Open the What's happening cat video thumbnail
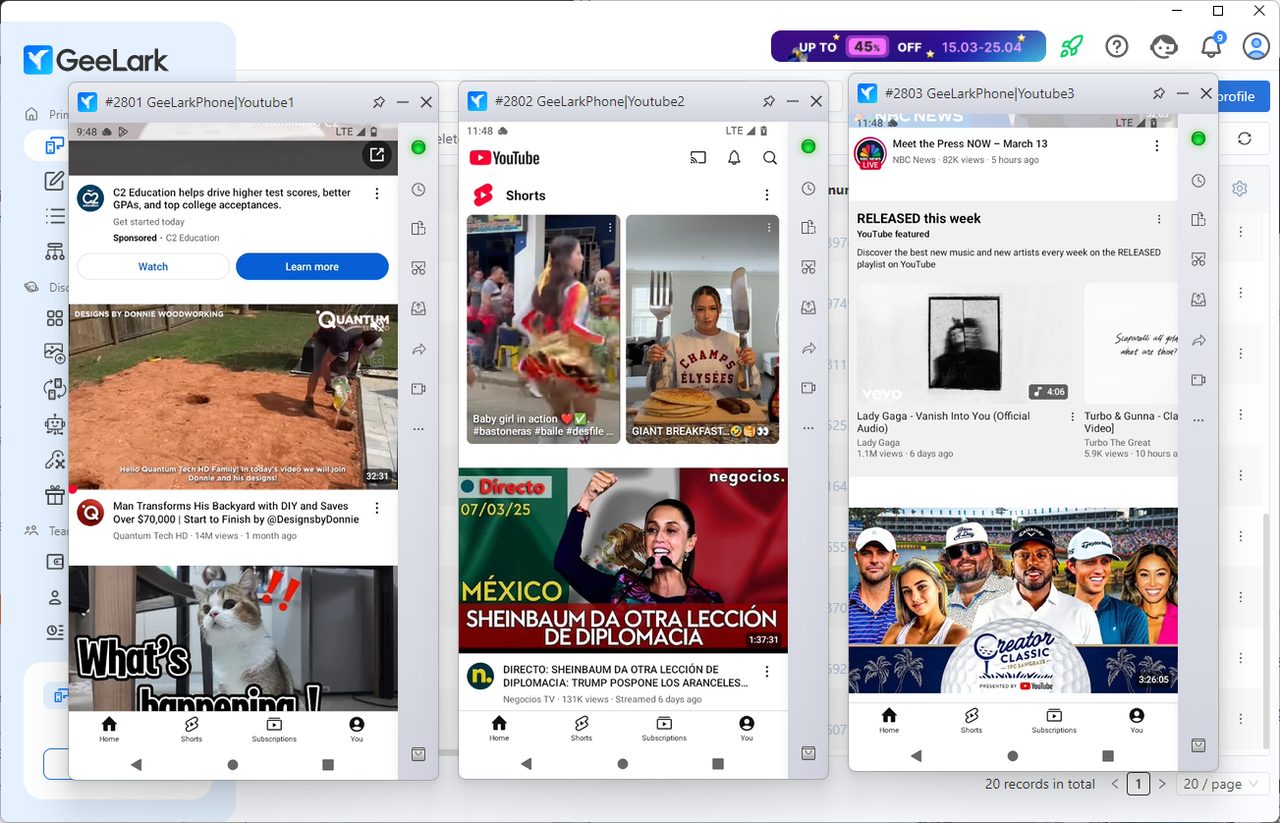The width and height of the screenshot is (1280, 823). coord(233,638)
